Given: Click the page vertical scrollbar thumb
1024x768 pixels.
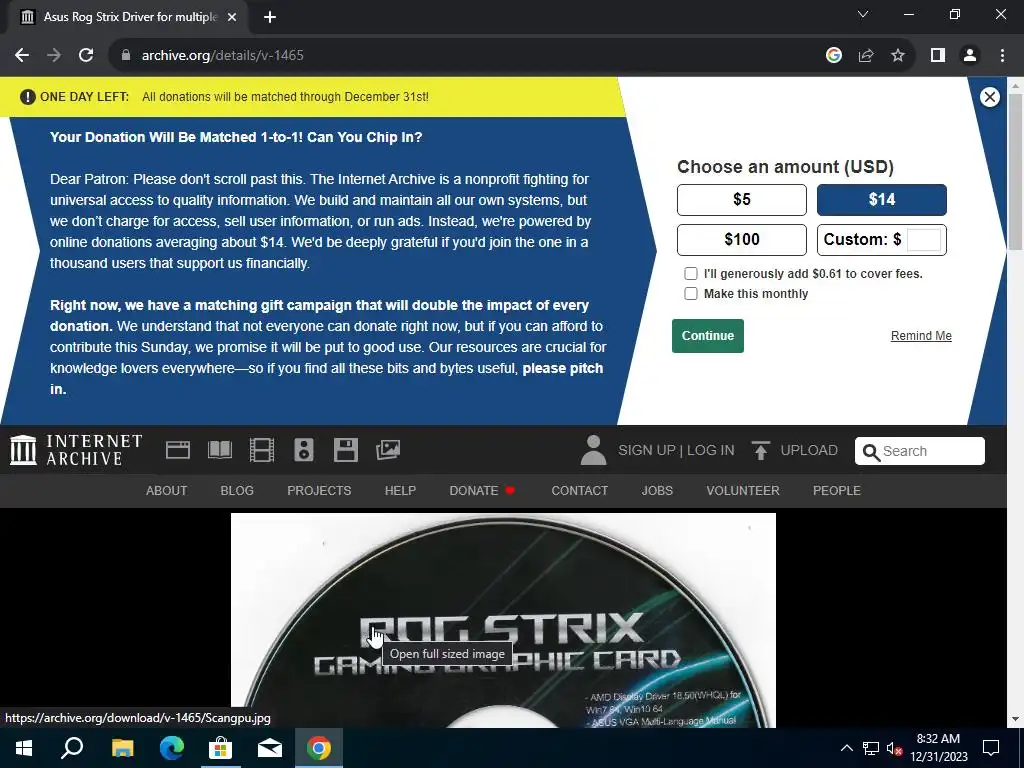Looking at the screenshot, I should pyautogui.click(x=1015, y=171).
